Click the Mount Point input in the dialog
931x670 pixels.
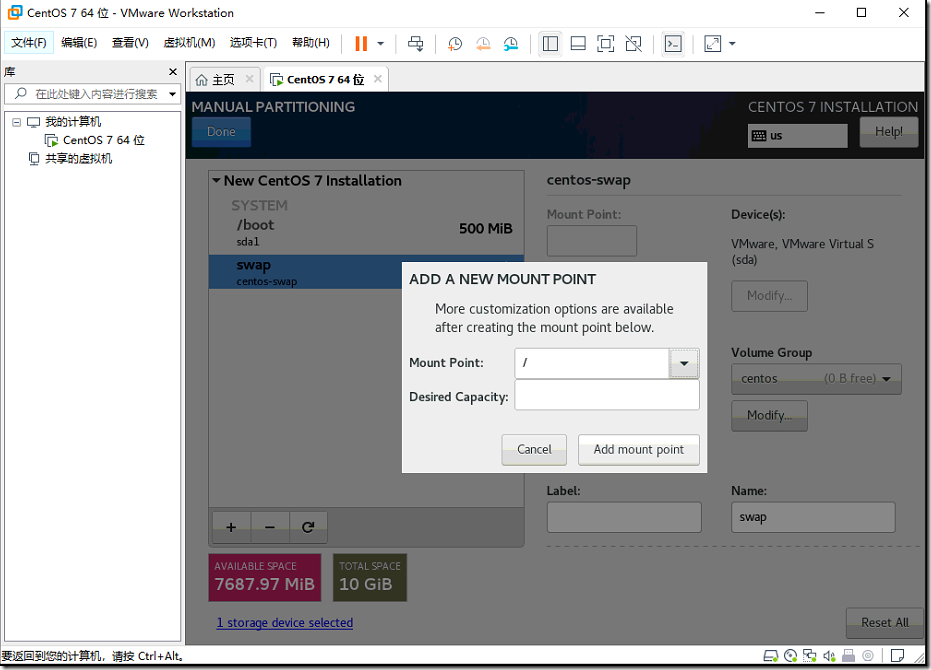(x=591, y=363)
